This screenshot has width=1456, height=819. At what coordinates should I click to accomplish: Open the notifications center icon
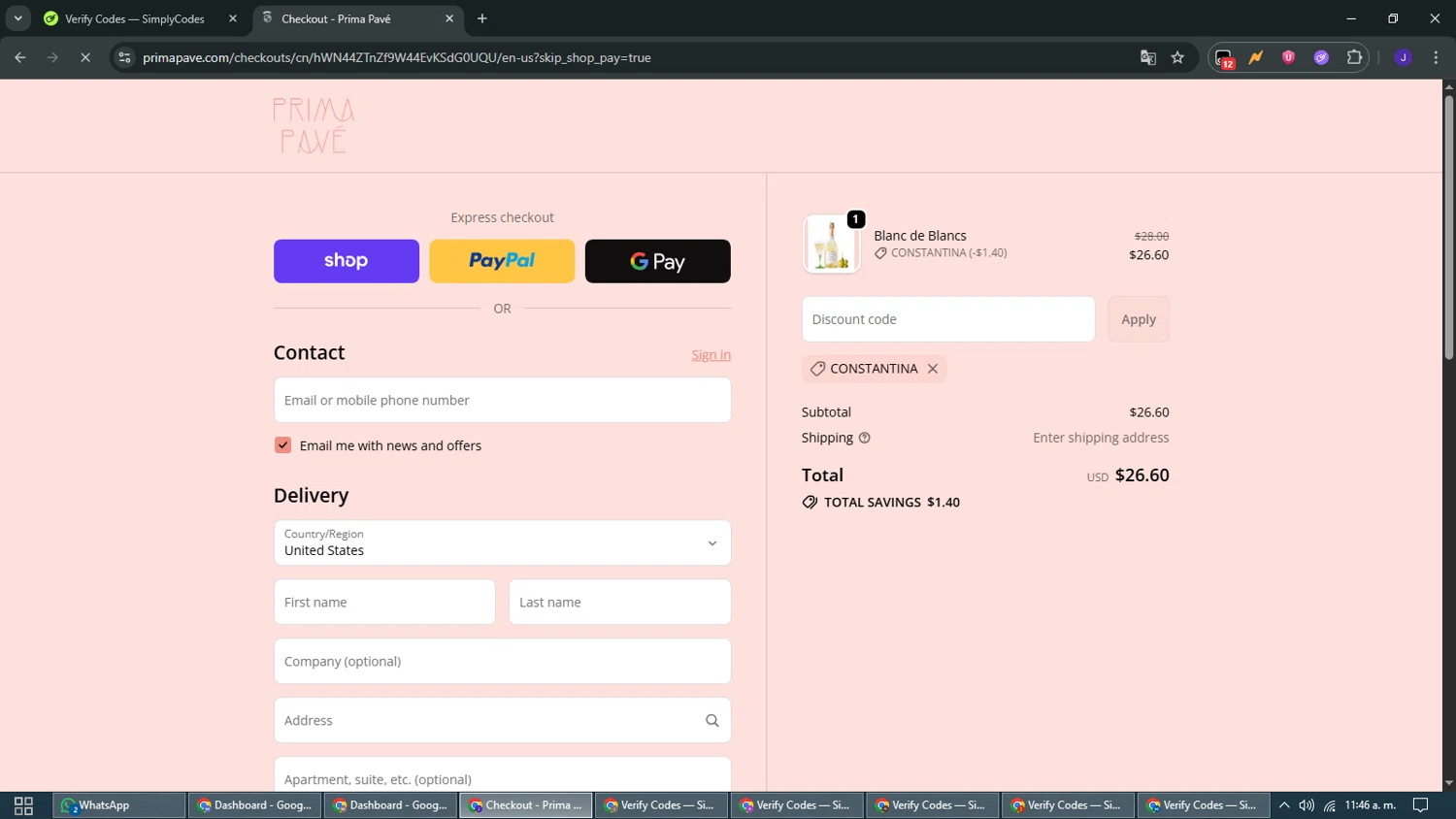point(1421,805)
